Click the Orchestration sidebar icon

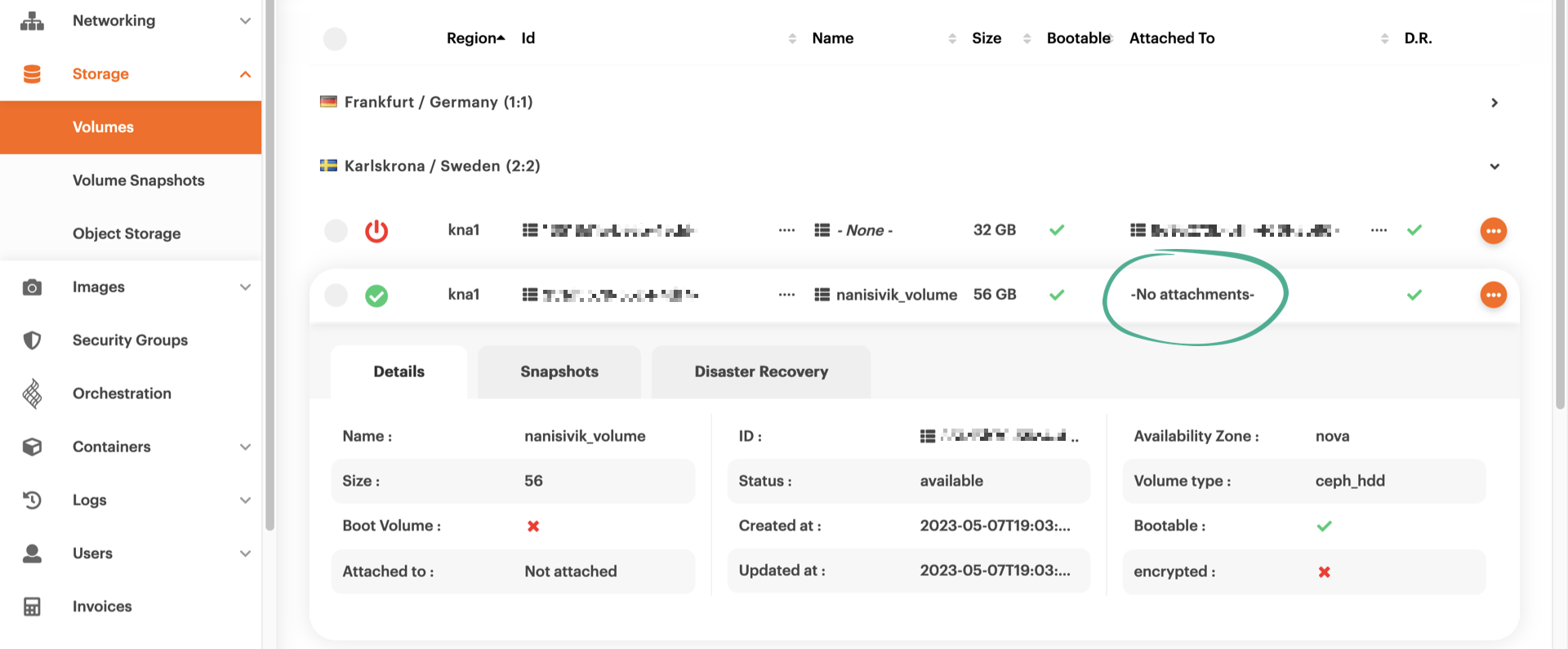coord(32,393)
